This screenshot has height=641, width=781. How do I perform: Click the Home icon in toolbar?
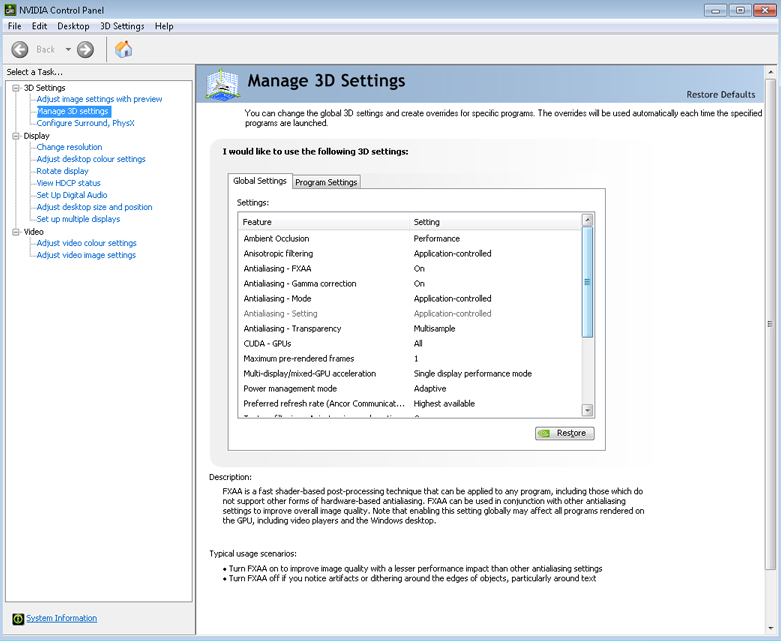(x=124, y=49)
